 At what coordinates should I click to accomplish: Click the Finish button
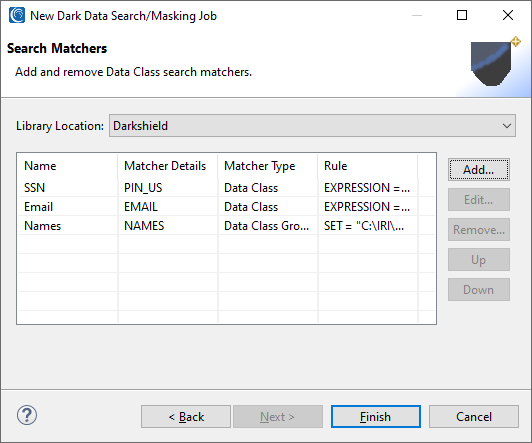[x=376, y=417]
